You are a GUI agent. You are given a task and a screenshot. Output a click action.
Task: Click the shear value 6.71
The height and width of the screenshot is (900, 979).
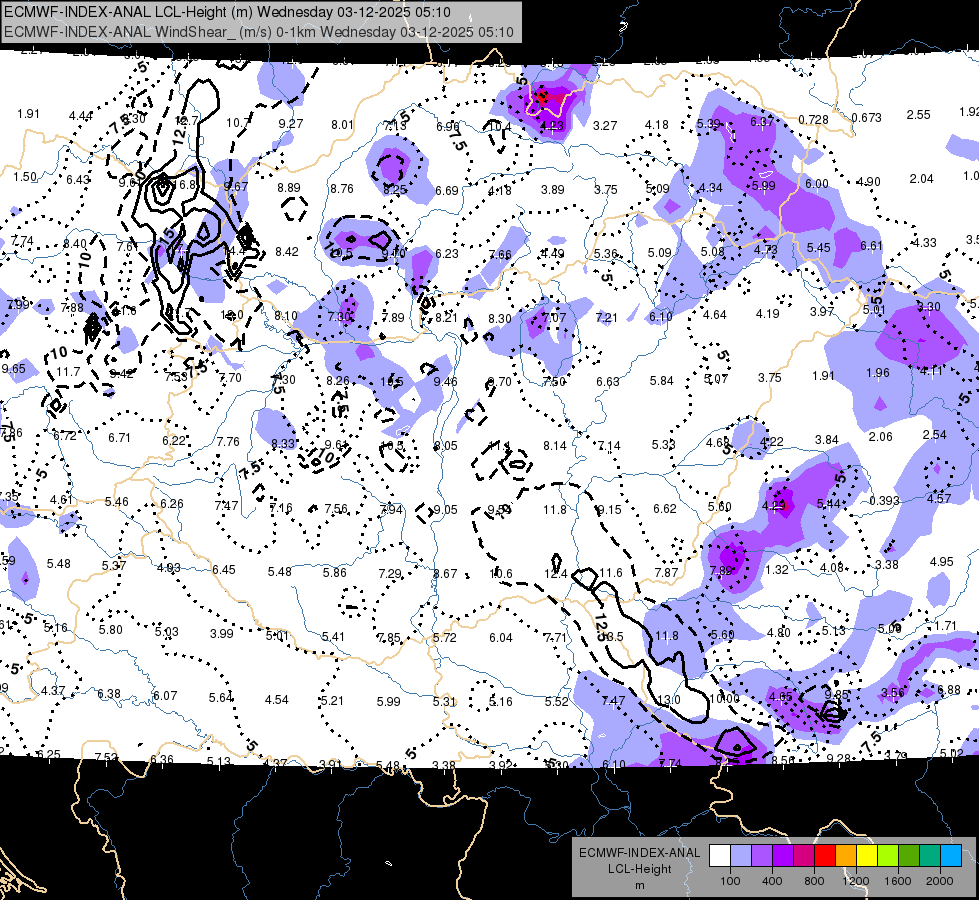point(119,438)
